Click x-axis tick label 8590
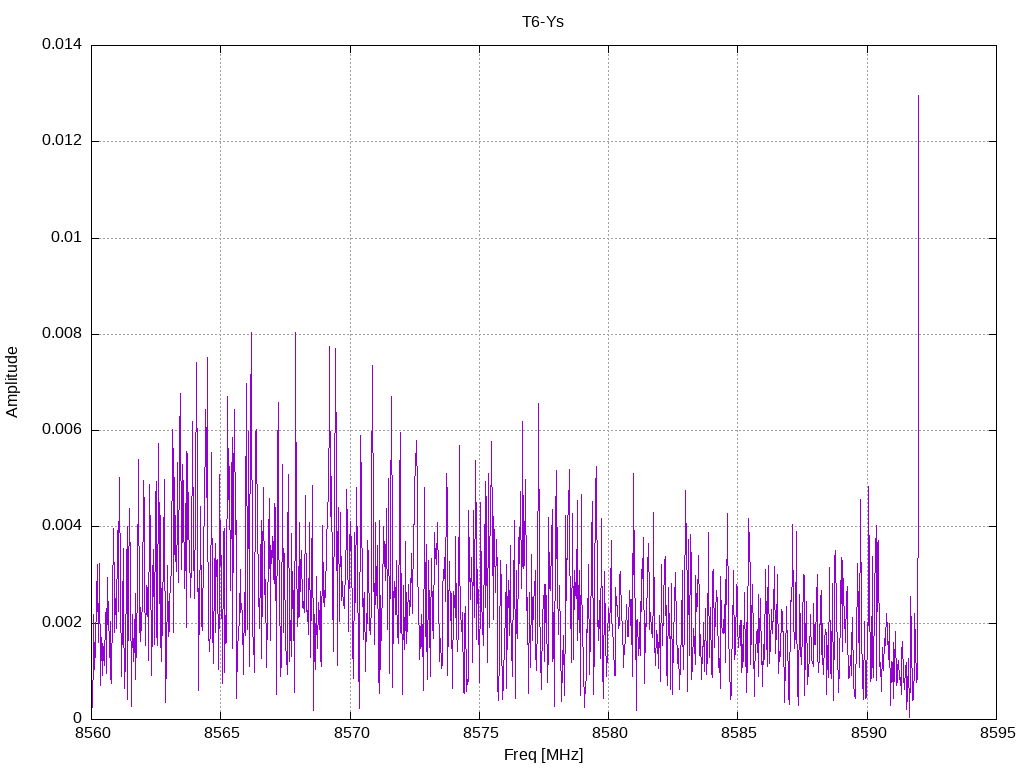Image resolution: width=1024 pixels, height=768 pixels. pos(868,733)
